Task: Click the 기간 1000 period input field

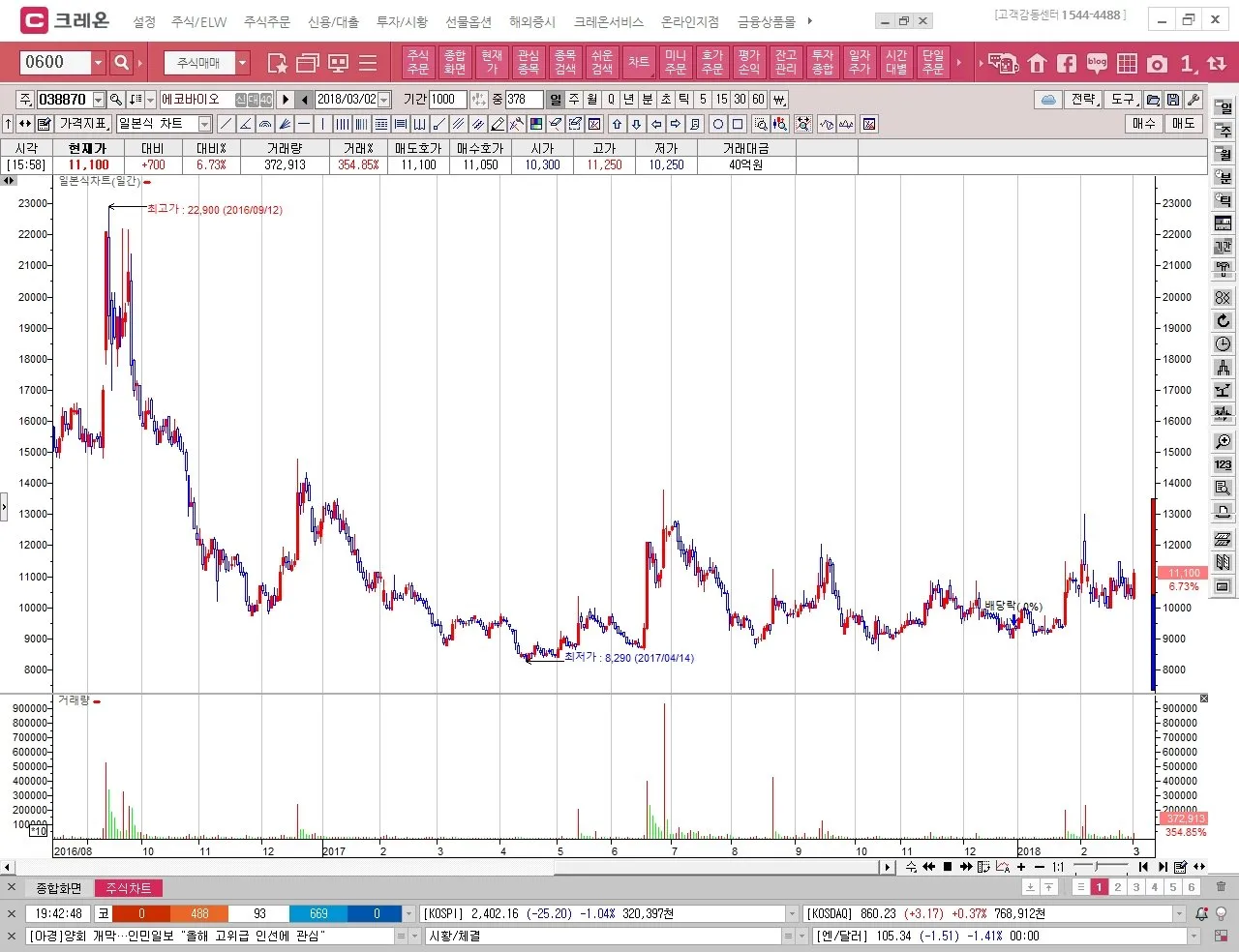Action: click(x=448, y=100)
